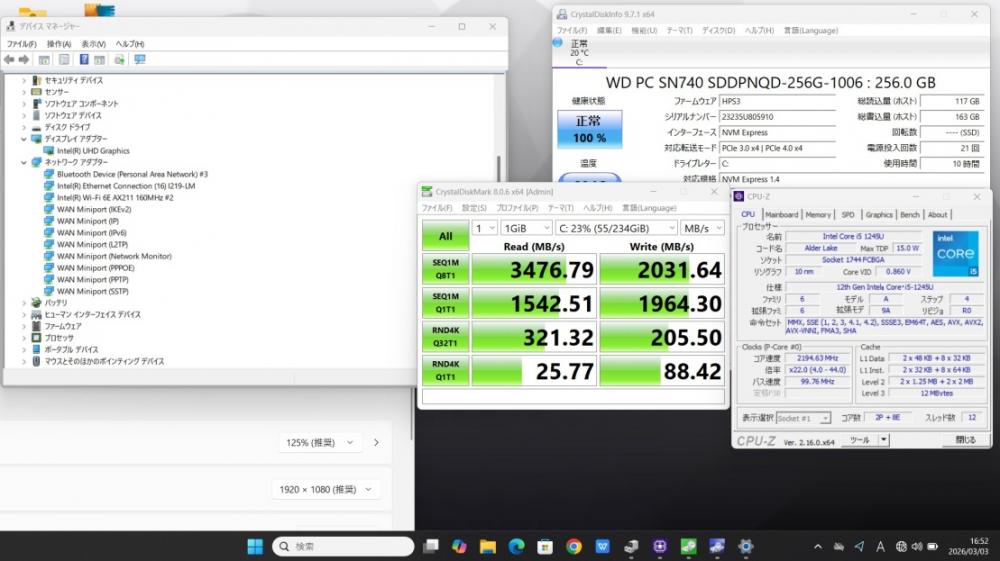Select Intel(R) UHD Graphics in the device tree
Screen dimensions: 1000x561
click(93, 151)
